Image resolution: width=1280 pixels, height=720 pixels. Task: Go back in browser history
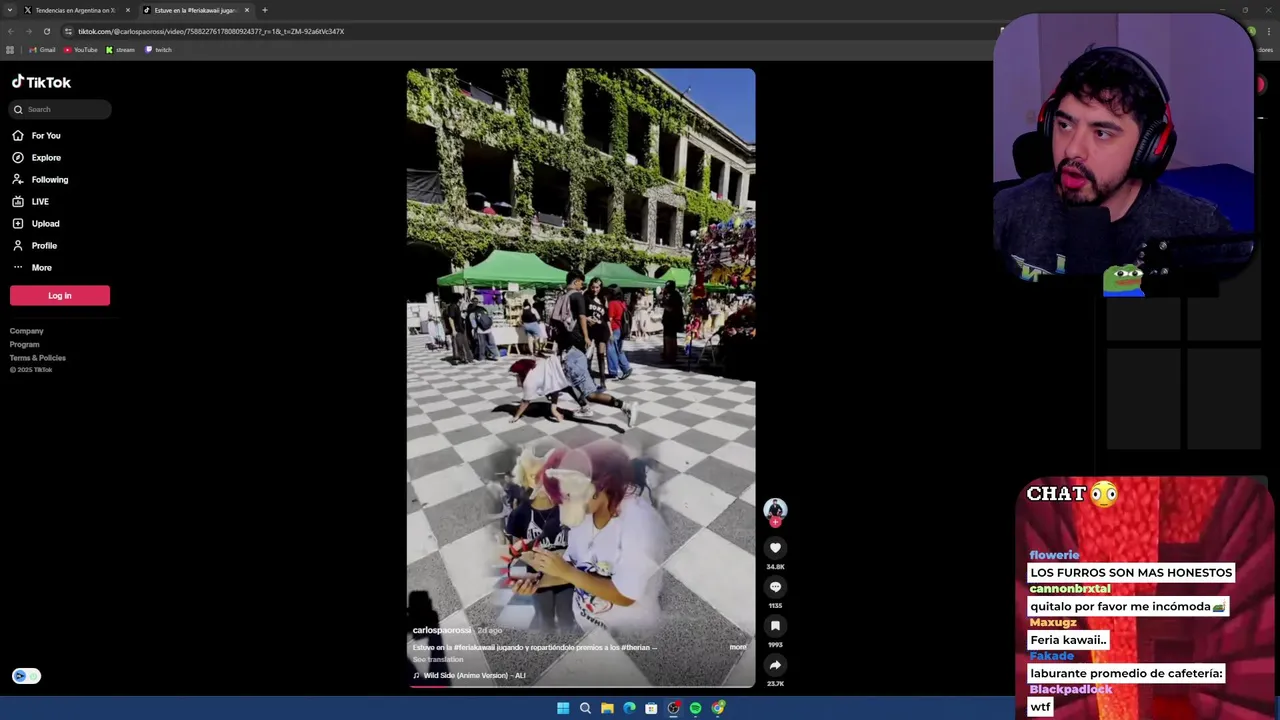coord(11,31)
